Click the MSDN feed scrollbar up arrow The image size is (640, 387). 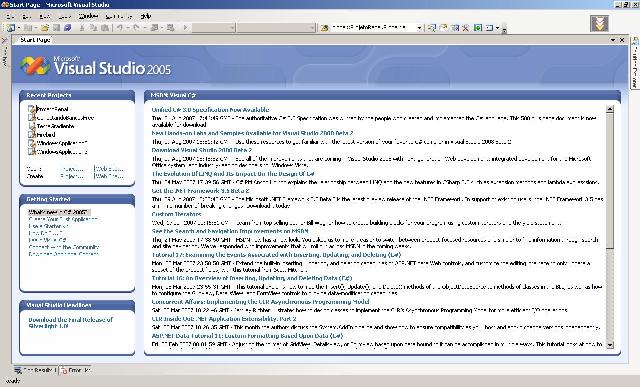point(610,109)
